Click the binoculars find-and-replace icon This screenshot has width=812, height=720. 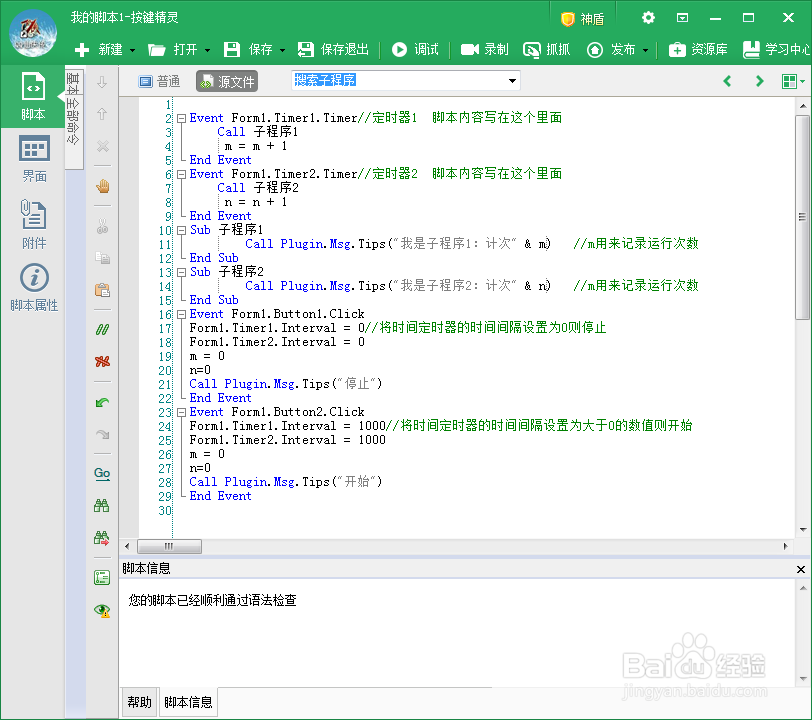coord(102,538)
